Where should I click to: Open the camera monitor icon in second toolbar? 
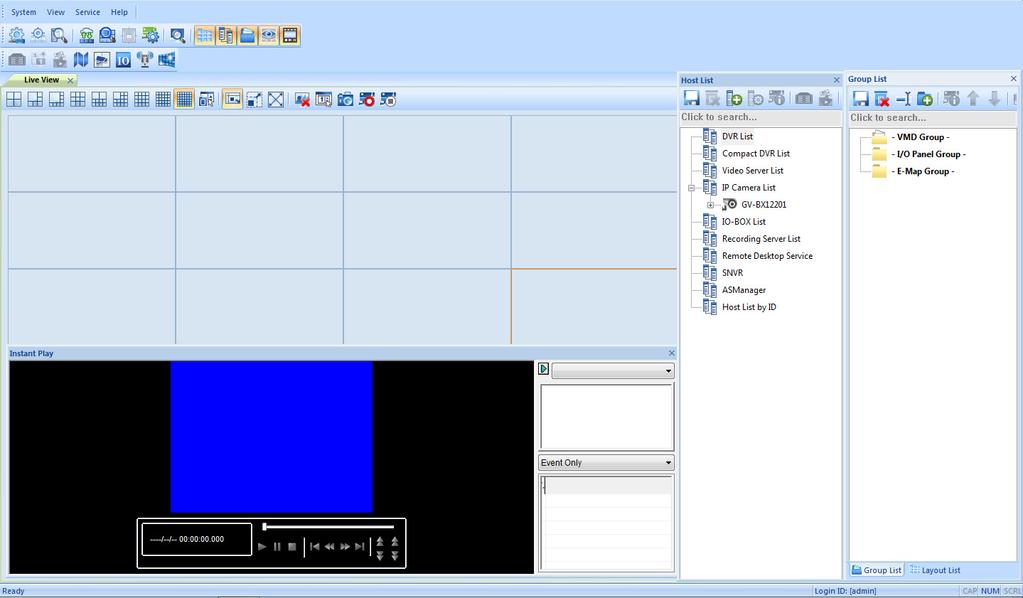coord(102,60)
